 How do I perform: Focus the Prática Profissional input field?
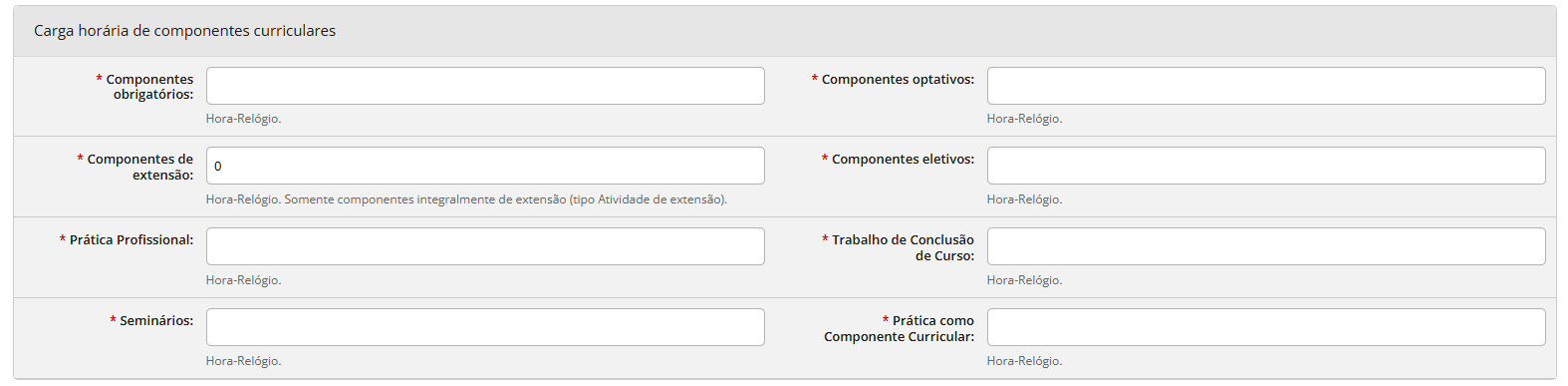click(485, 246)
